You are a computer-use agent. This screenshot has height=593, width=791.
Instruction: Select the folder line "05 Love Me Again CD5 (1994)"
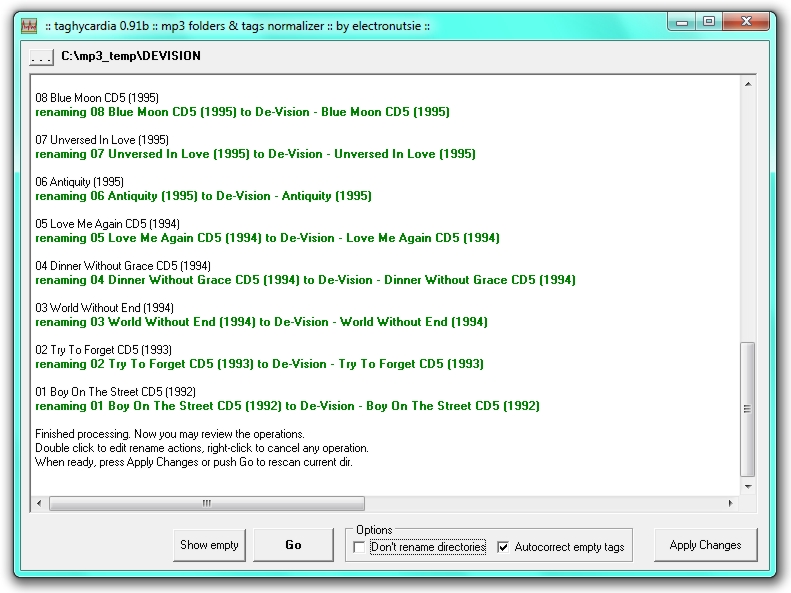(107, 224)
